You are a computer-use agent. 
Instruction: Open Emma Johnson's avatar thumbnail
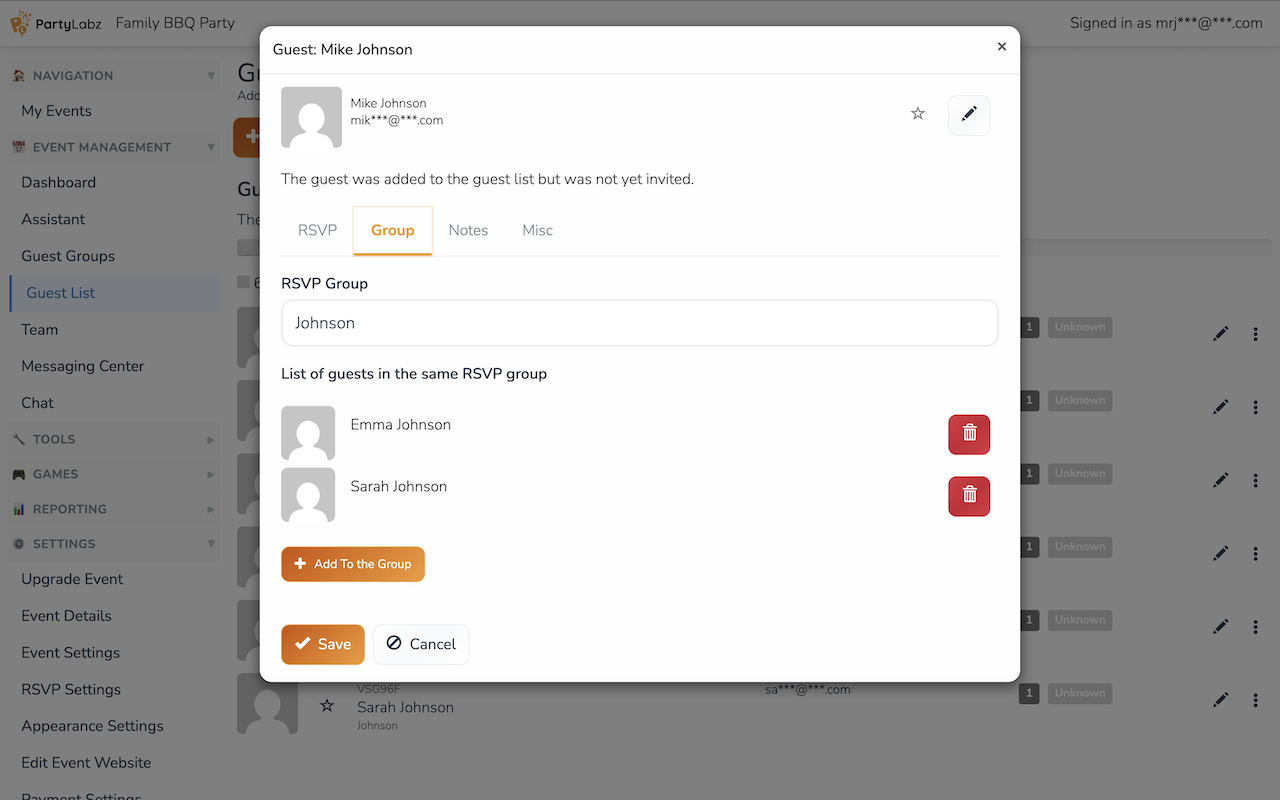(308, 433)
